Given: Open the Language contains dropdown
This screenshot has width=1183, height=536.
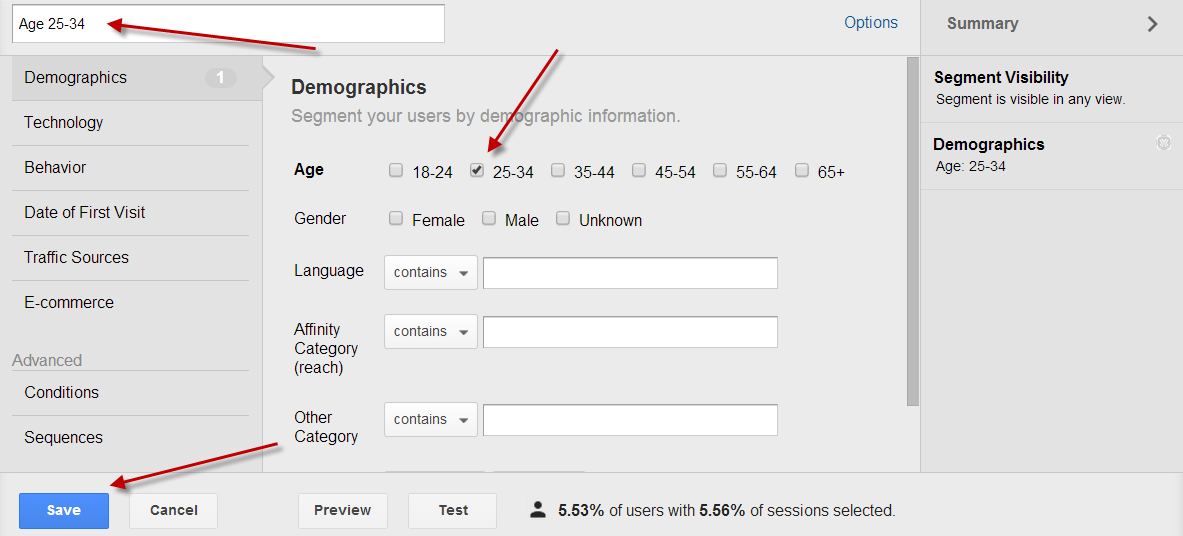Looking at the screenshot, I should click(x=431, y=273).
